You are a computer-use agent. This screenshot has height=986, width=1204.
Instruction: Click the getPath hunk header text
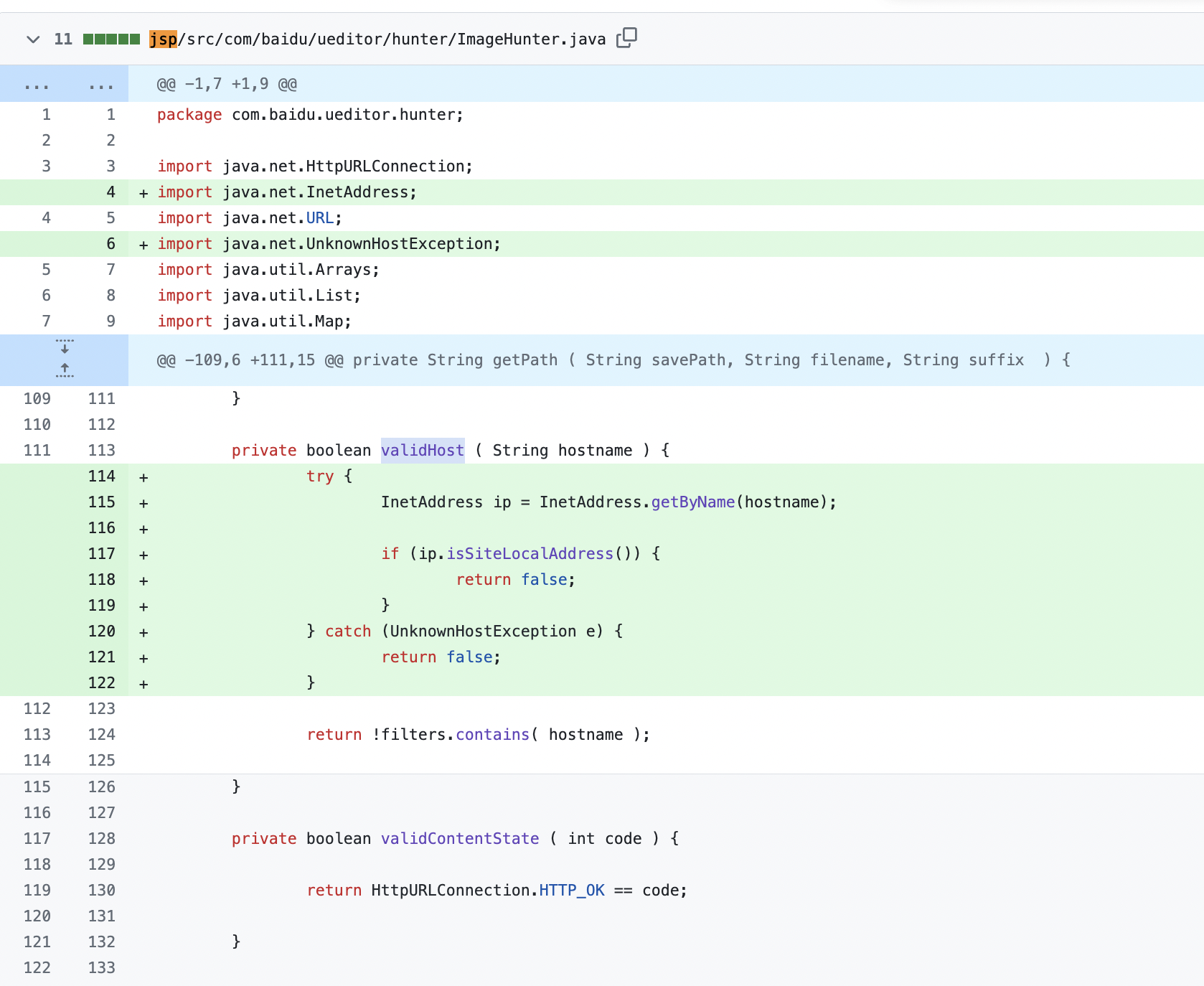coord(613,360)
